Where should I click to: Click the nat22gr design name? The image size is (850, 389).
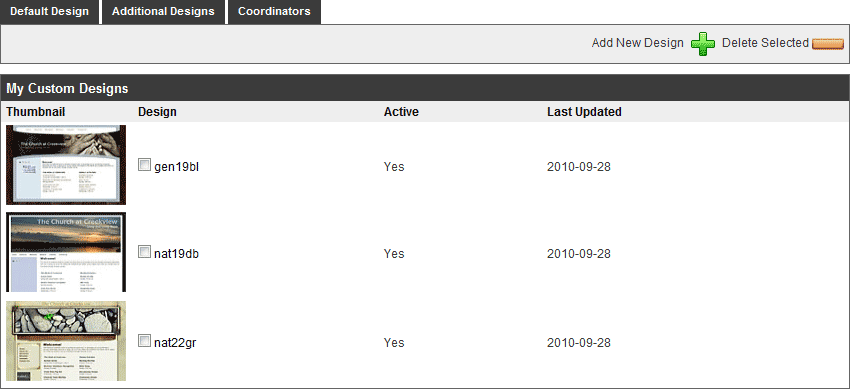coord(175,343)
